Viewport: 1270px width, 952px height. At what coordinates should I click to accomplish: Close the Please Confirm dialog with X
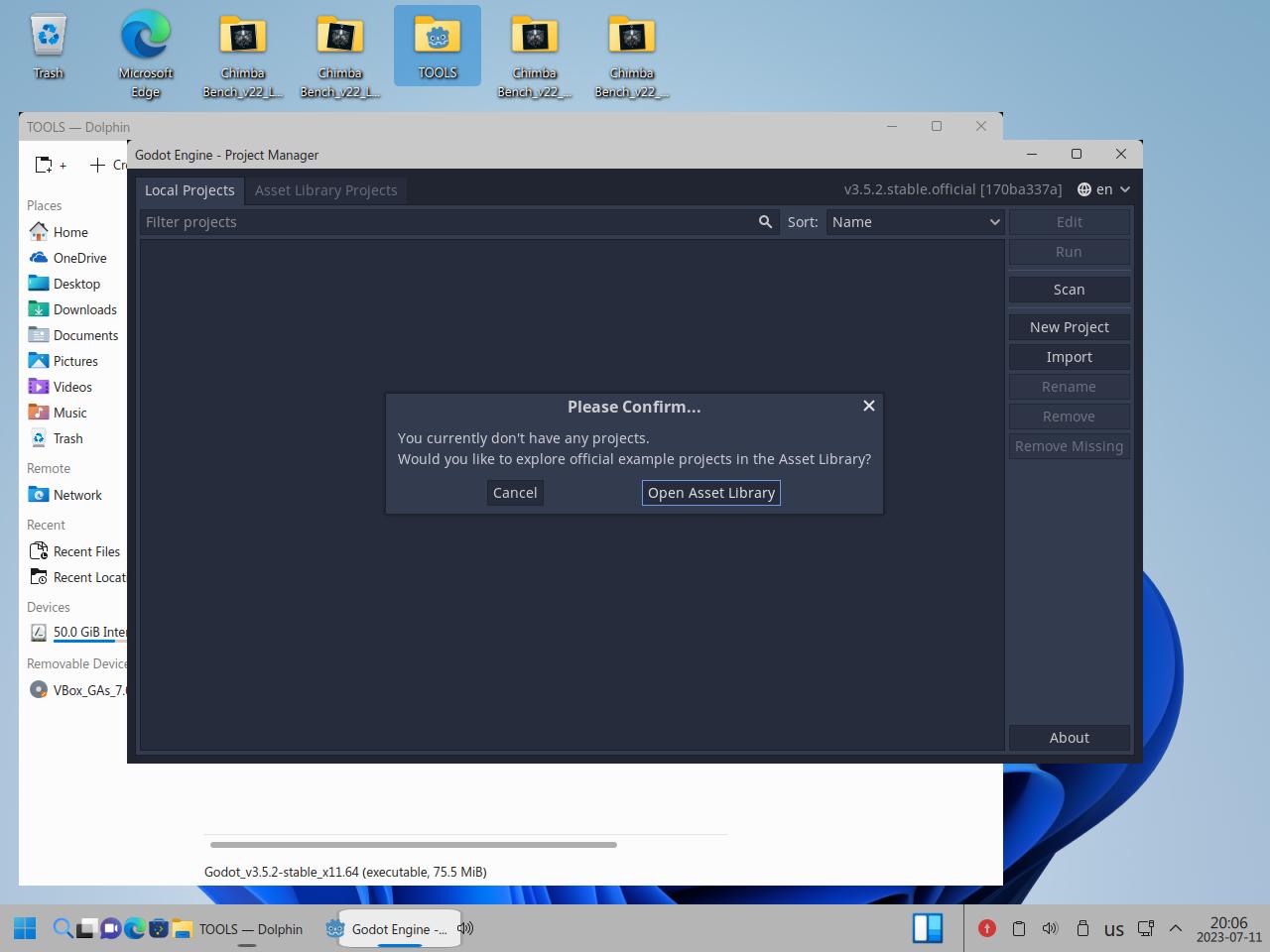869,406
